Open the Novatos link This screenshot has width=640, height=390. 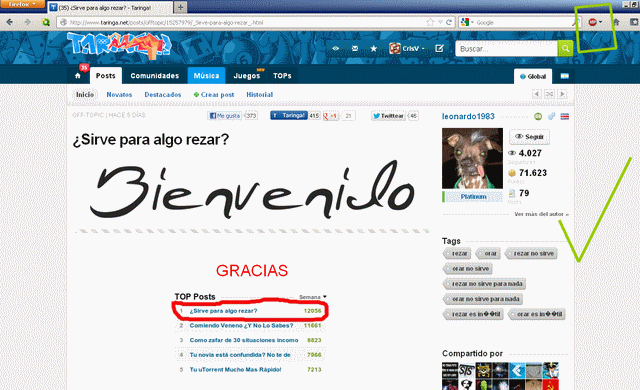119,95
